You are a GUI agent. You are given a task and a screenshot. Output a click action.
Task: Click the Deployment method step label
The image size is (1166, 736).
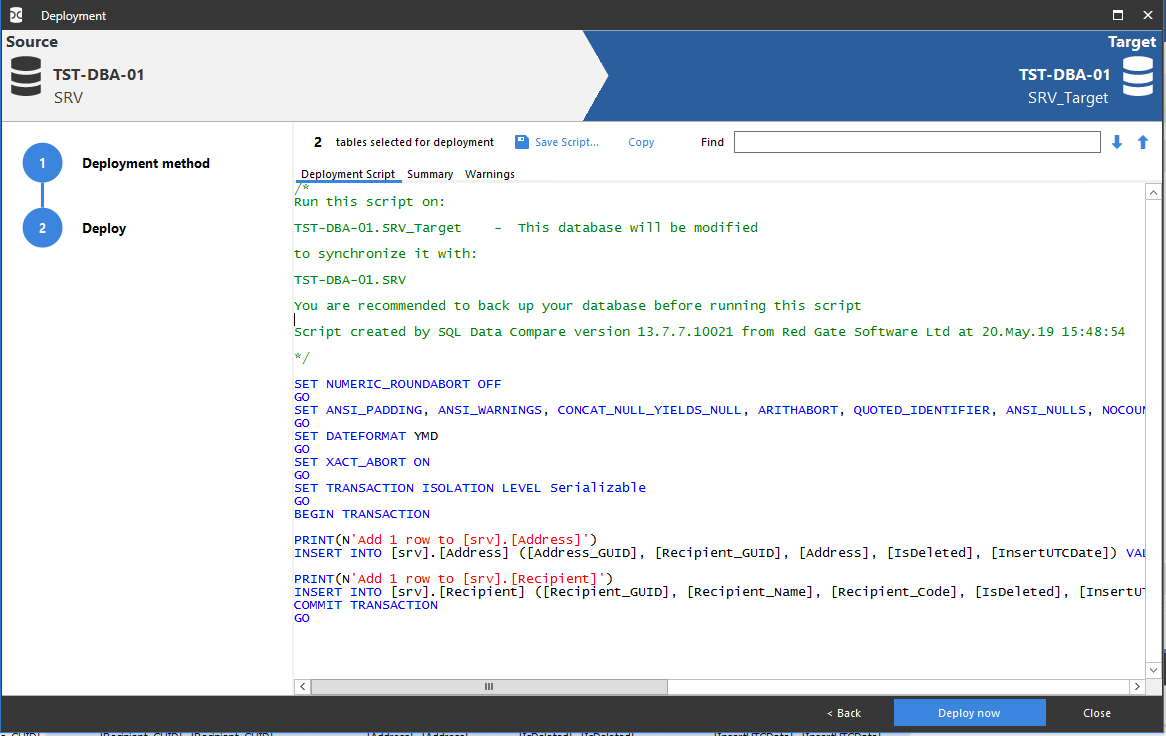(146, 164)
